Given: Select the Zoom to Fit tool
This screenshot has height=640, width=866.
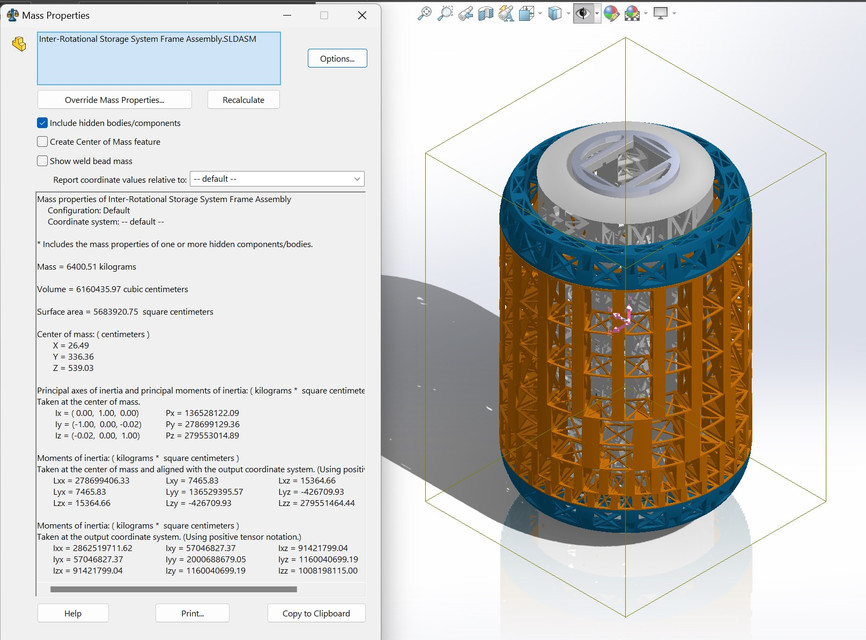Looking at the screenshot, I should coord(423,13).
